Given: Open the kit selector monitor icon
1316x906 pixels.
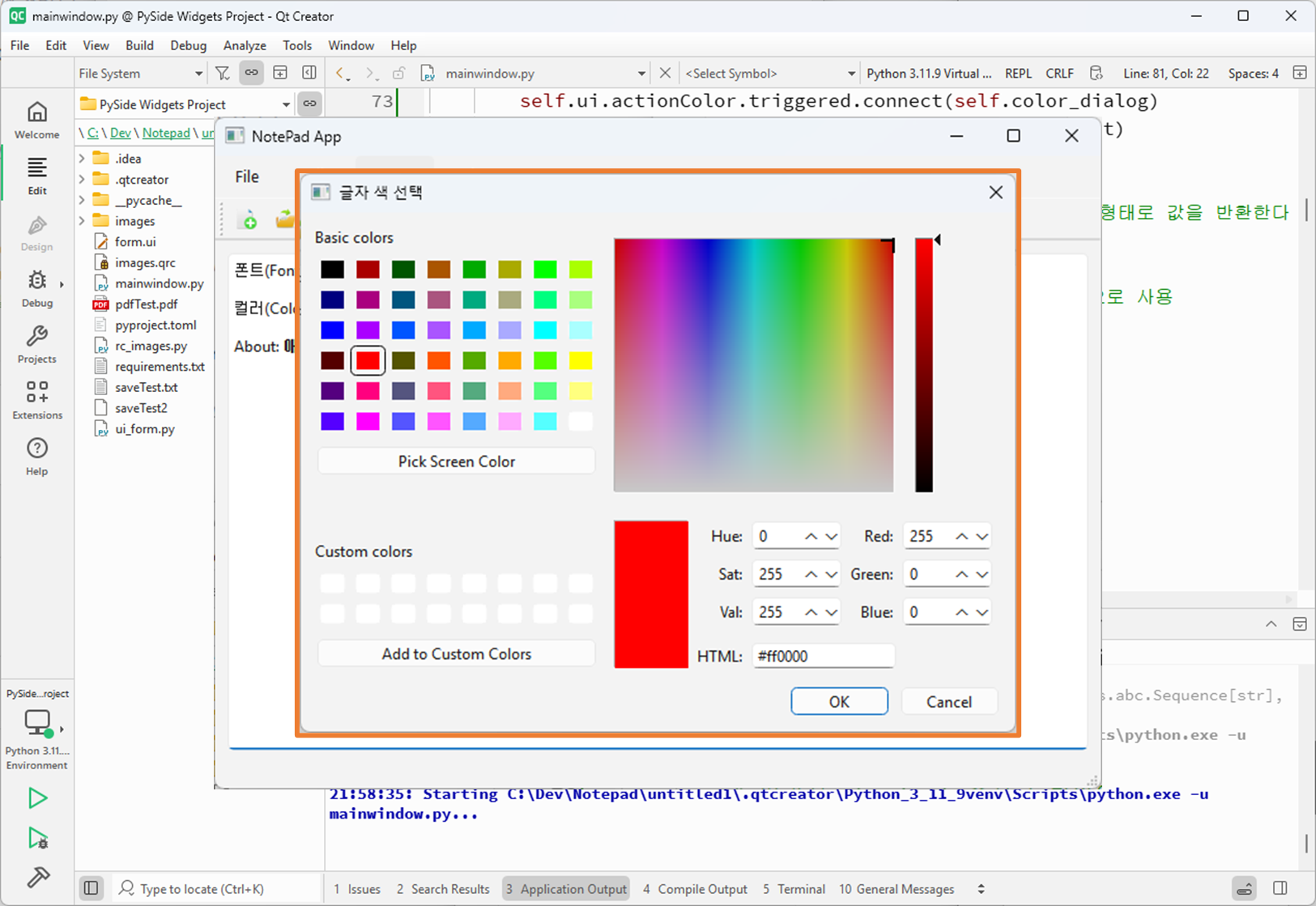Looking at the screenshot, I should (x=37, y=722).
